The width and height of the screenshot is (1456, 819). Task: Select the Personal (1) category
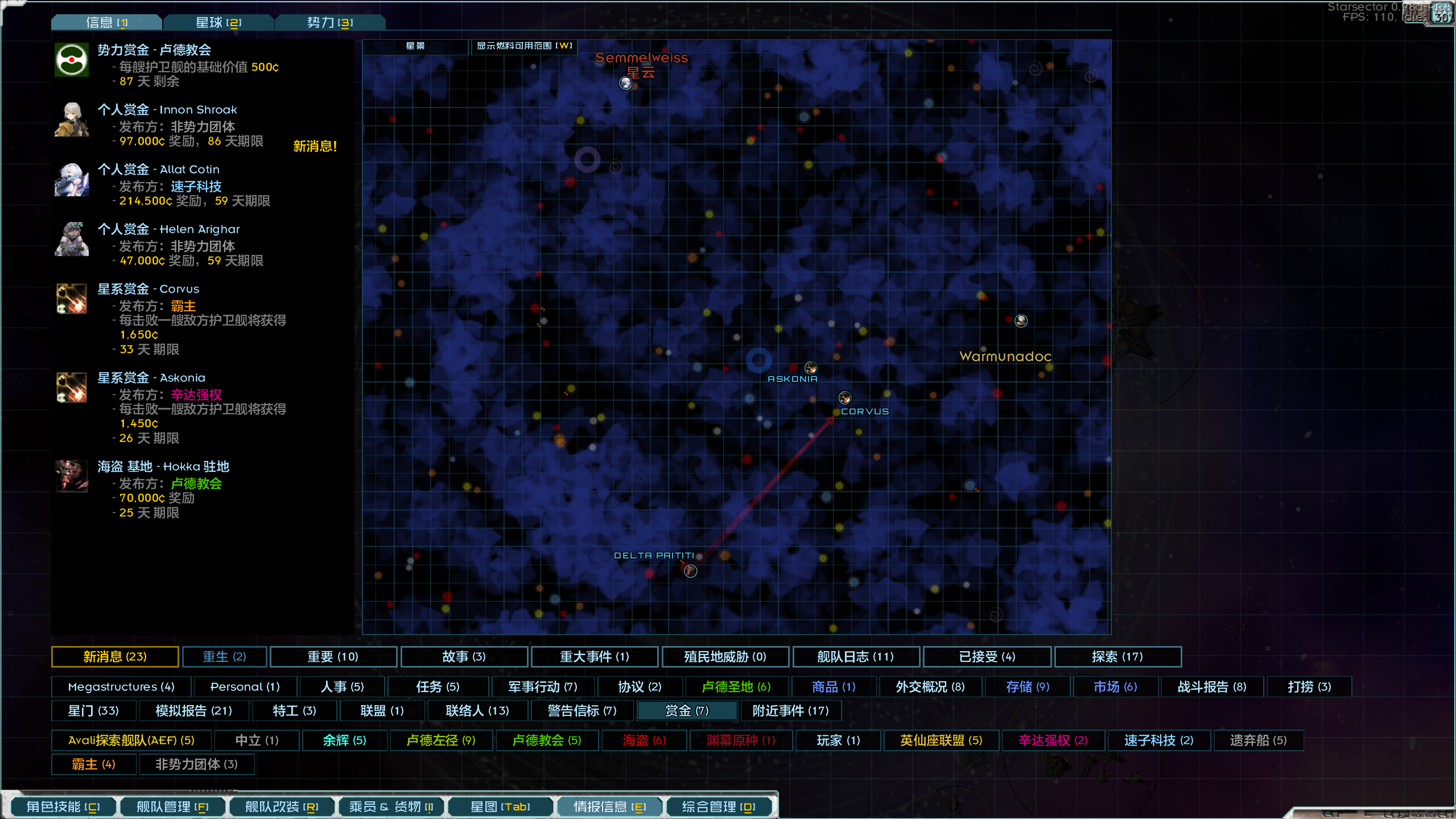pos(245,687)
